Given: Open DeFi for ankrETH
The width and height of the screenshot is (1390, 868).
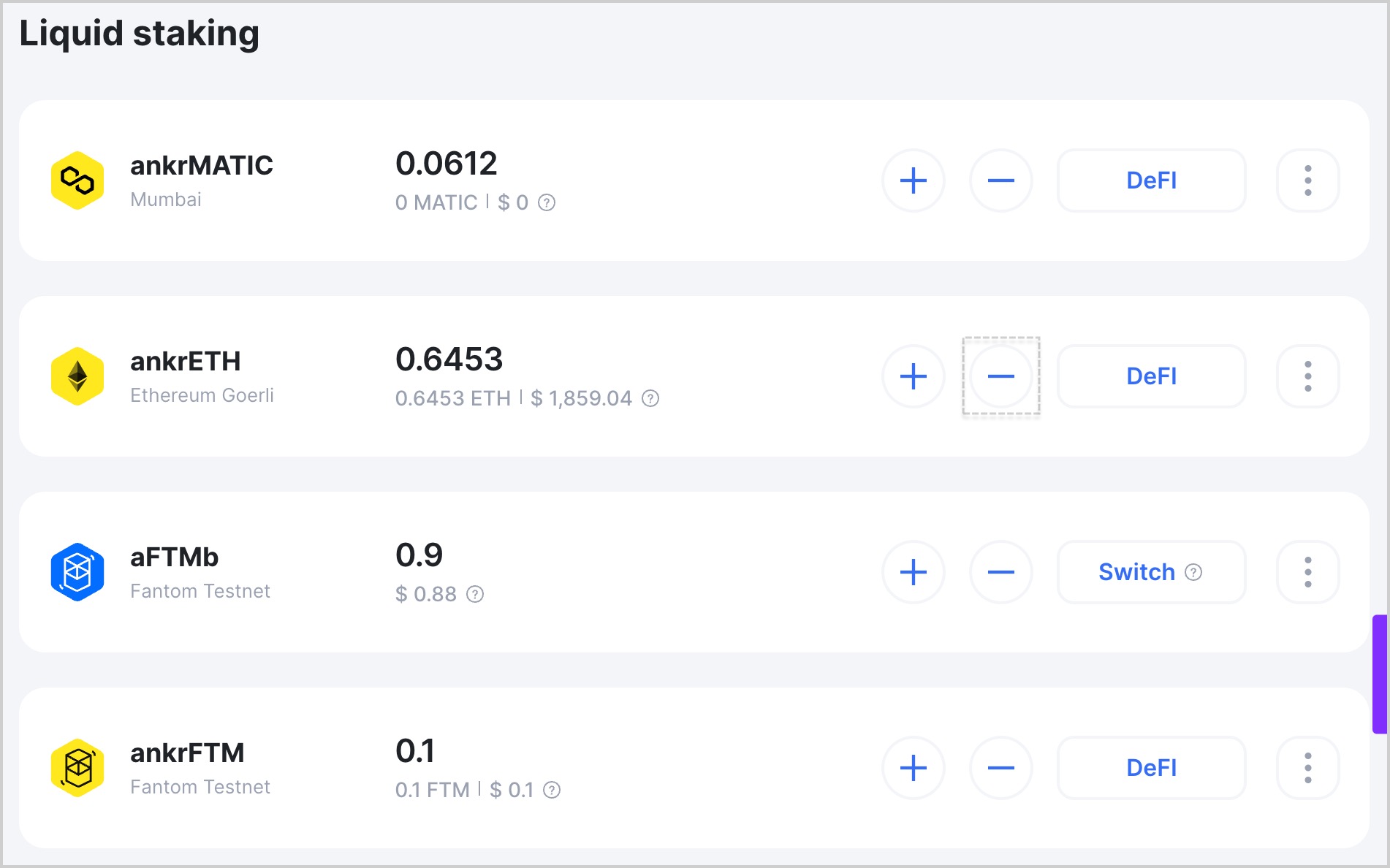Looking at the screenshot, I should pyautogui.click(x=1151, y=376).
